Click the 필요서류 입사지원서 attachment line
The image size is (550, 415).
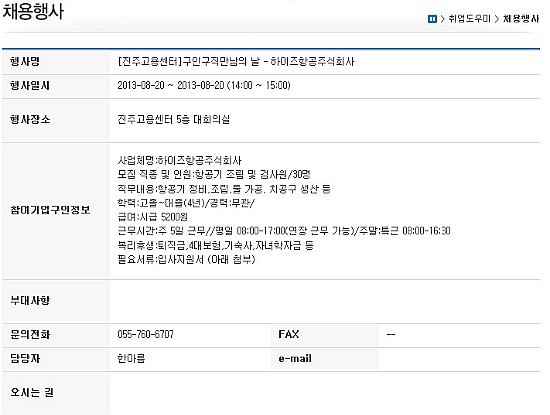coord(186,260)
